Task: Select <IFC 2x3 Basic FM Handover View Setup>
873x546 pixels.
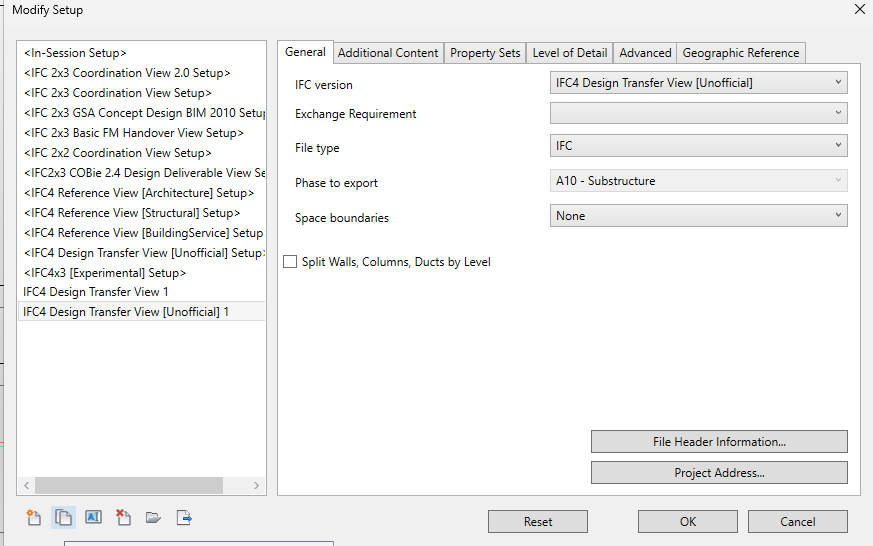Action: click(x=141, y=133)
